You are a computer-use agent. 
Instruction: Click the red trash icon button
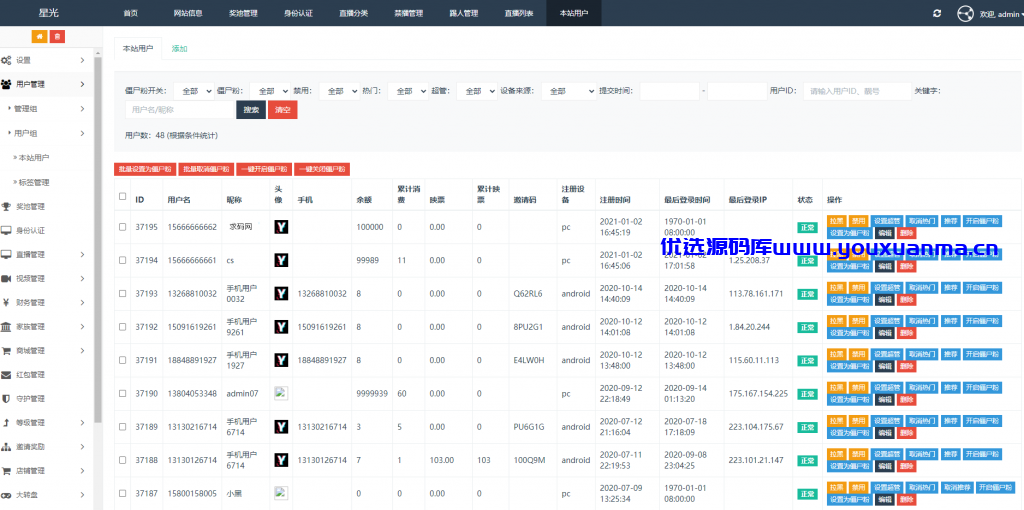57,37
